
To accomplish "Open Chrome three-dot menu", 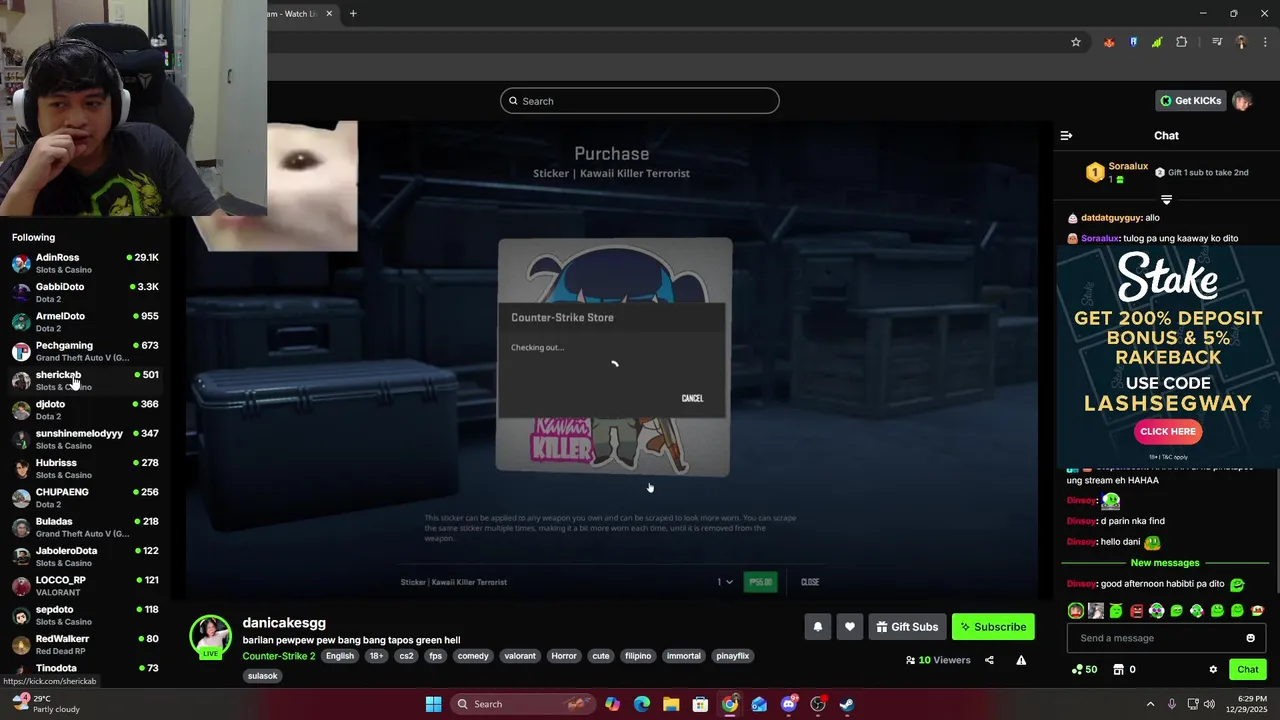I will (1264, 42).
